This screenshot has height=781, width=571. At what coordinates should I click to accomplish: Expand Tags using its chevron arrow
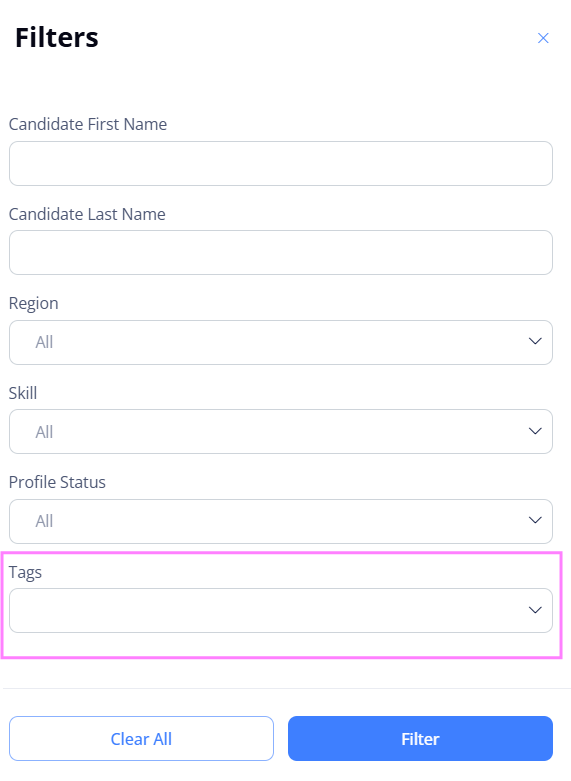pyautogui.click(x=535, y=610)
